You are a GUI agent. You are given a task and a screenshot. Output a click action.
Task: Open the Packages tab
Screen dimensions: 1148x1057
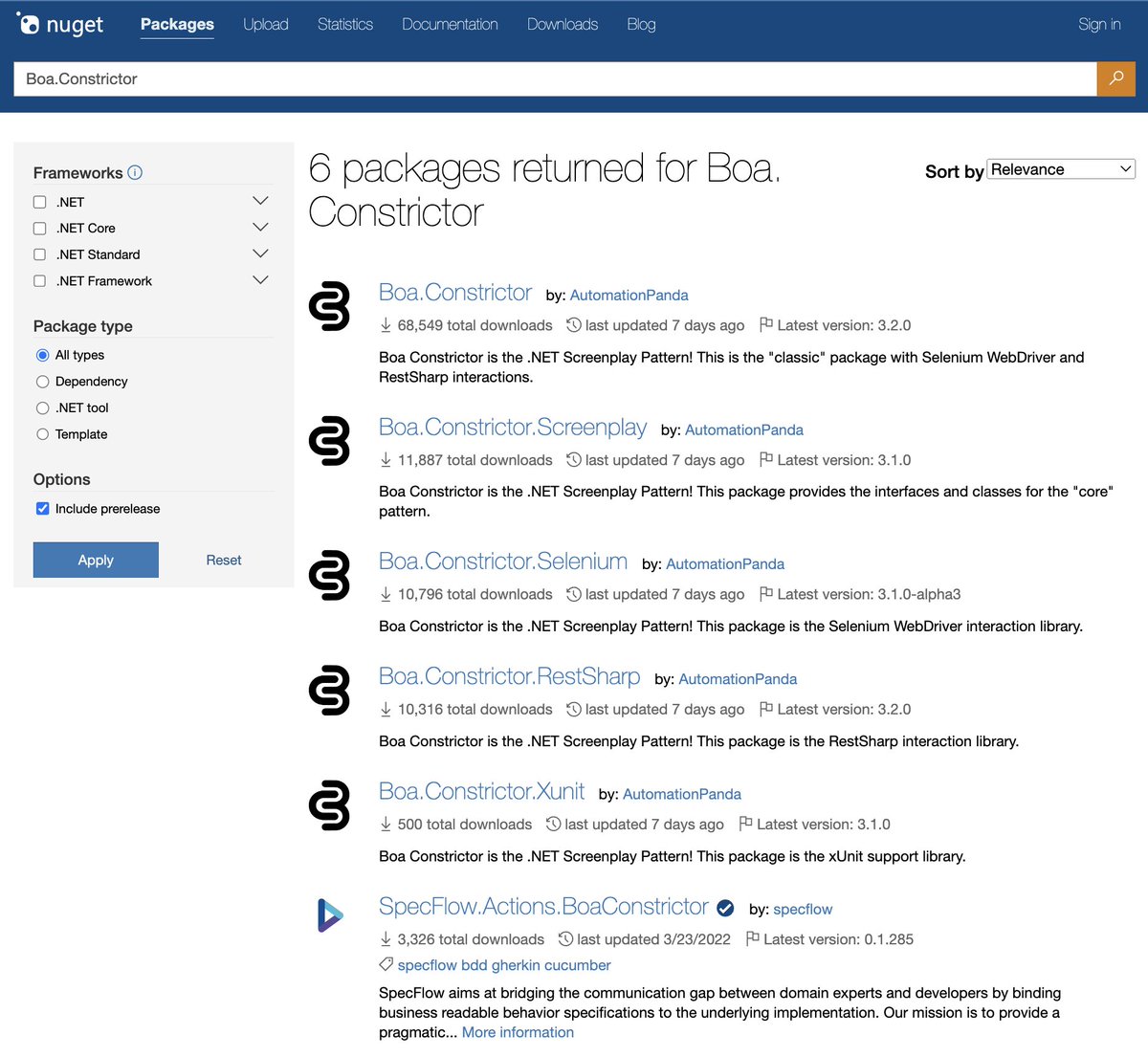(177, 25)
